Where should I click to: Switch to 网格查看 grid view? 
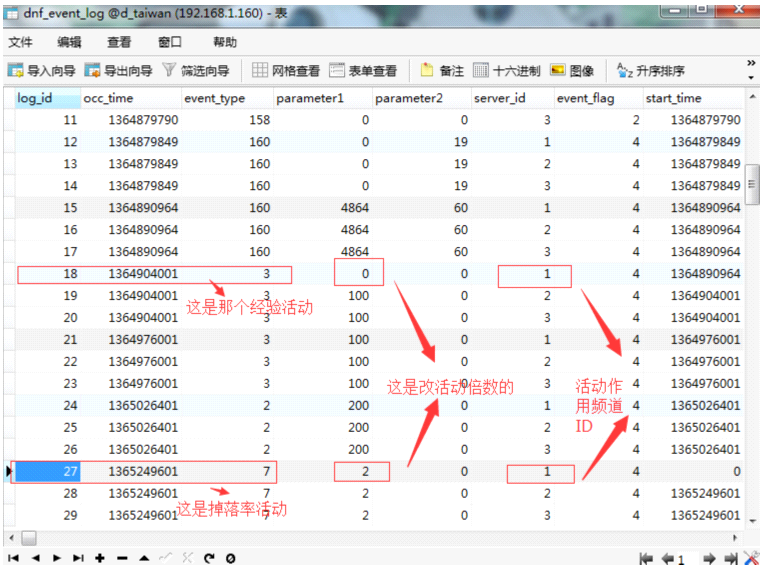point(286,71)
